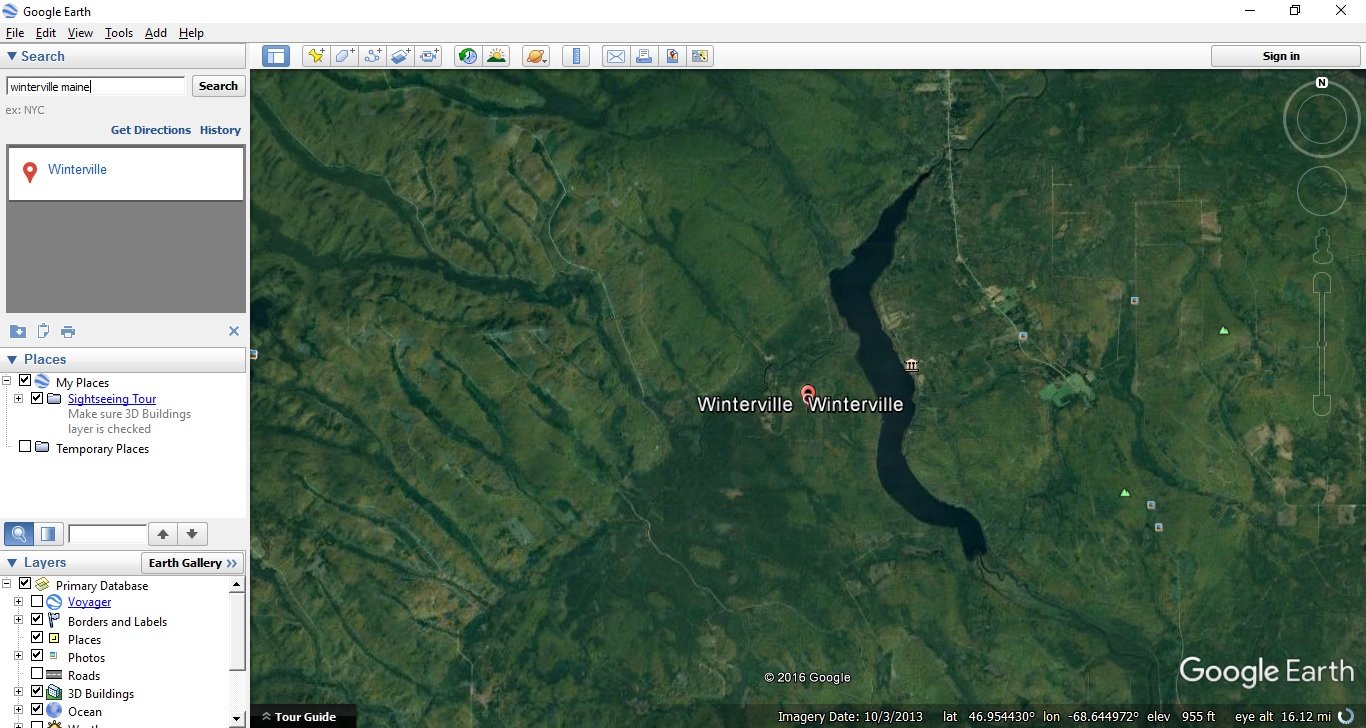Uncheck the Photos layer checkbox
Viewport: 1366px width, 728px height.
pyautogui.click(x=37, y=656)
